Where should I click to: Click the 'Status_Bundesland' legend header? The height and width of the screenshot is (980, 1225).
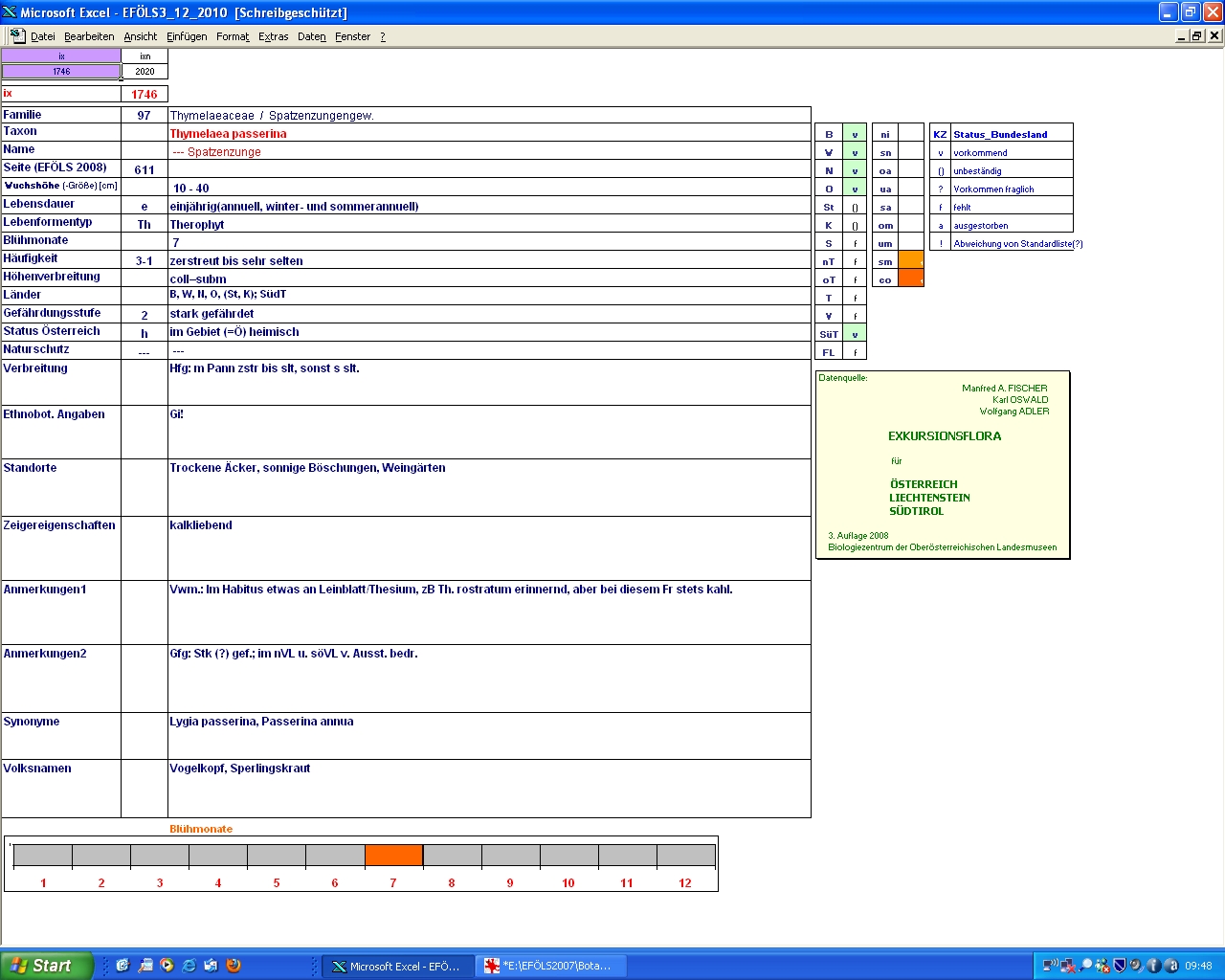[x=1000, y=135]
